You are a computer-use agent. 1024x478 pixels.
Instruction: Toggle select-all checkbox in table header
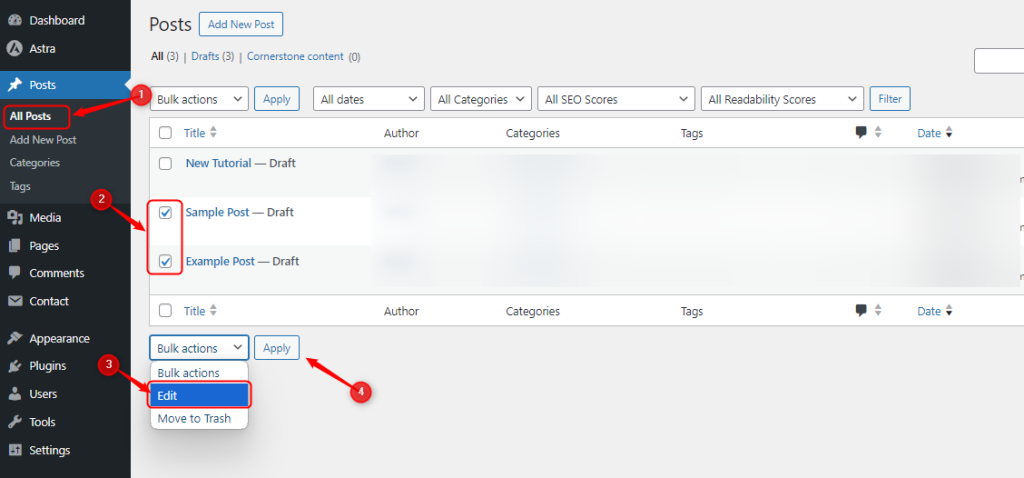coord(166,133)
